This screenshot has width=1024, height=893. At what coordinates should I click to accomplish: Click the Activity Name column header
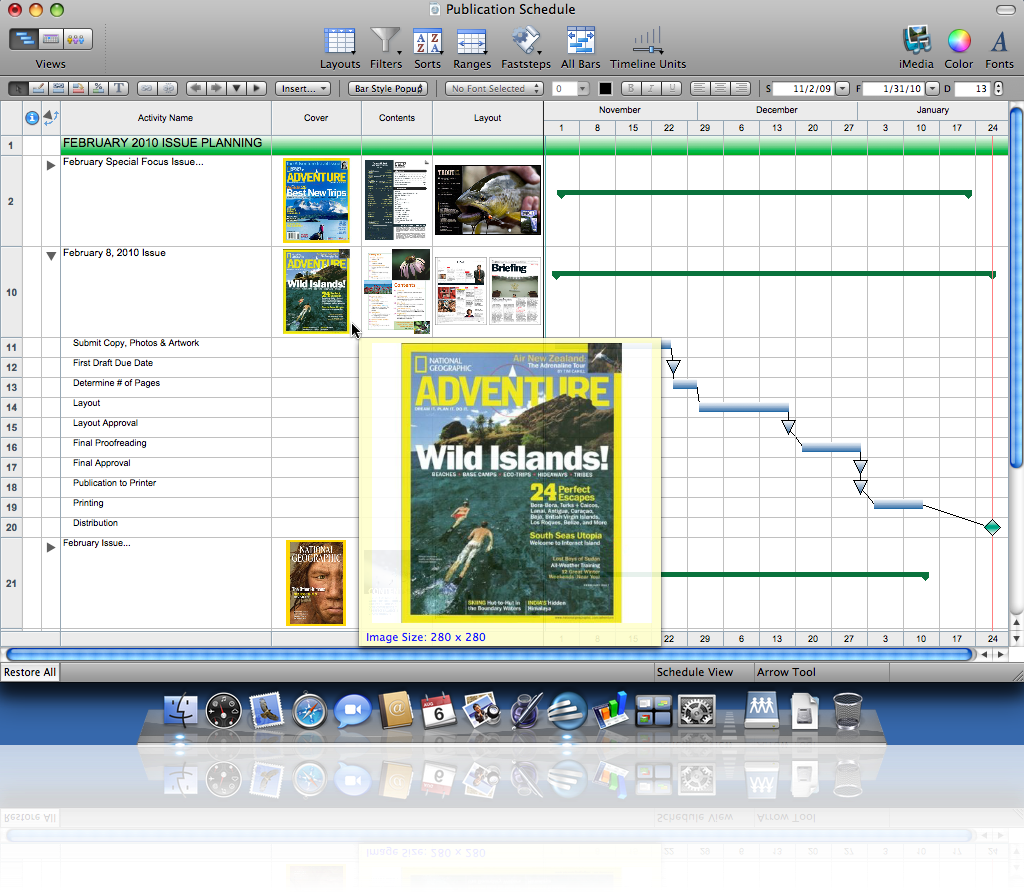(166, 118)
